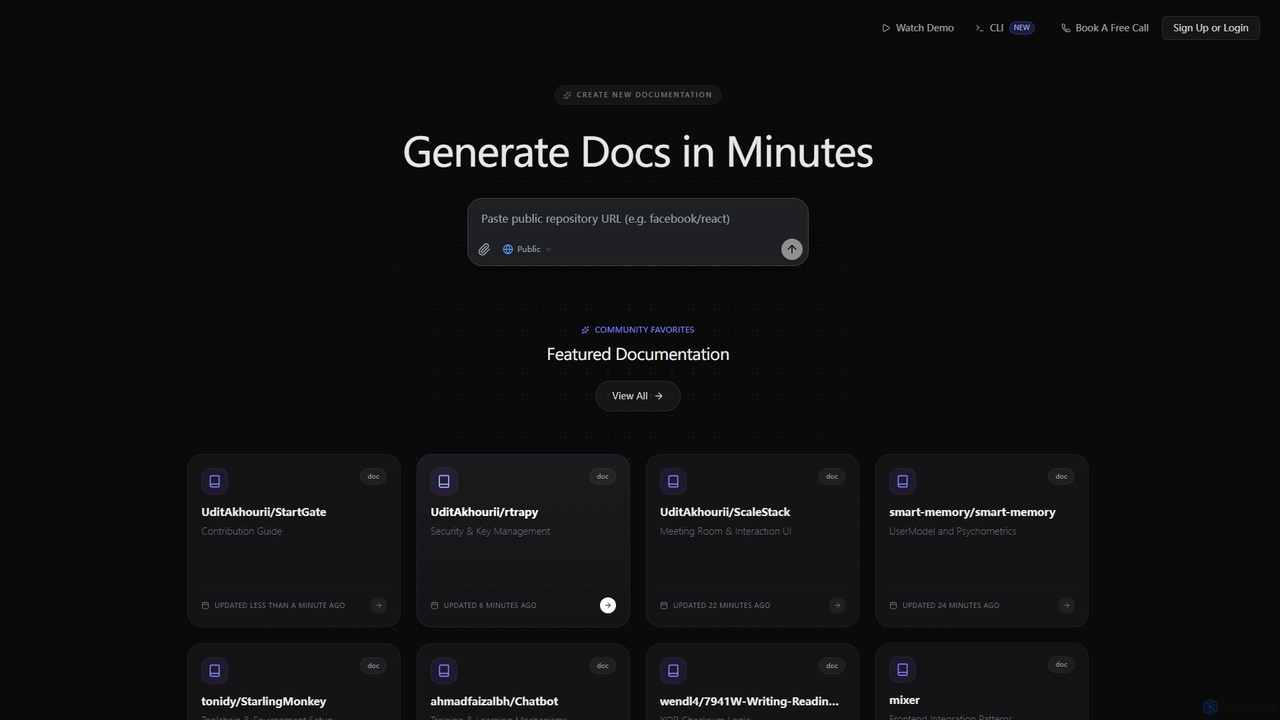The image size is (1280, 720).
Task: Click the arrow on the smart-memory card
Action: [x=1066, y=605]
